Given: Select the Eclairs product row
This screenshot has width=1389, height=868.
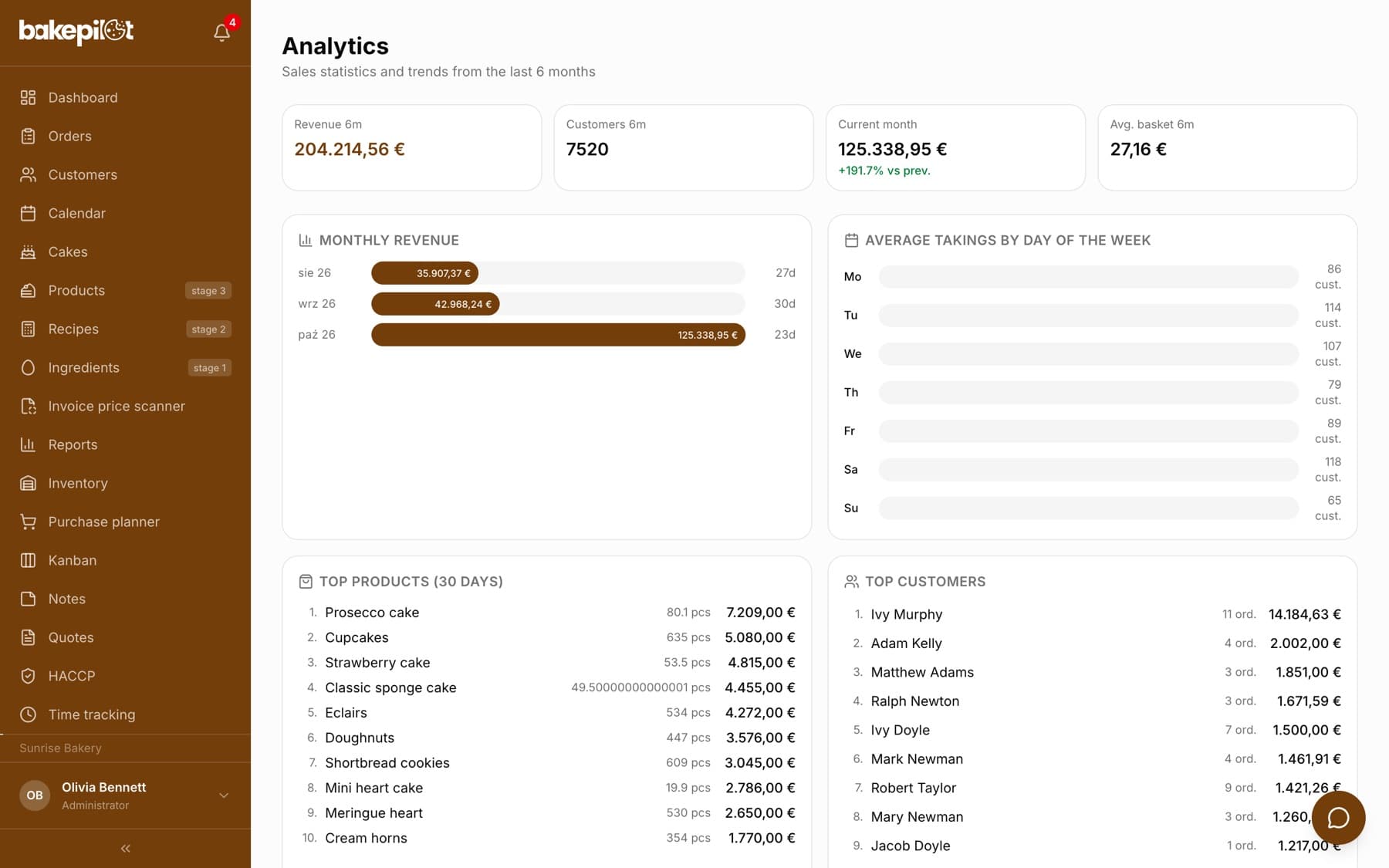Looking at the screenshot, I should click(x=547, y=713).
